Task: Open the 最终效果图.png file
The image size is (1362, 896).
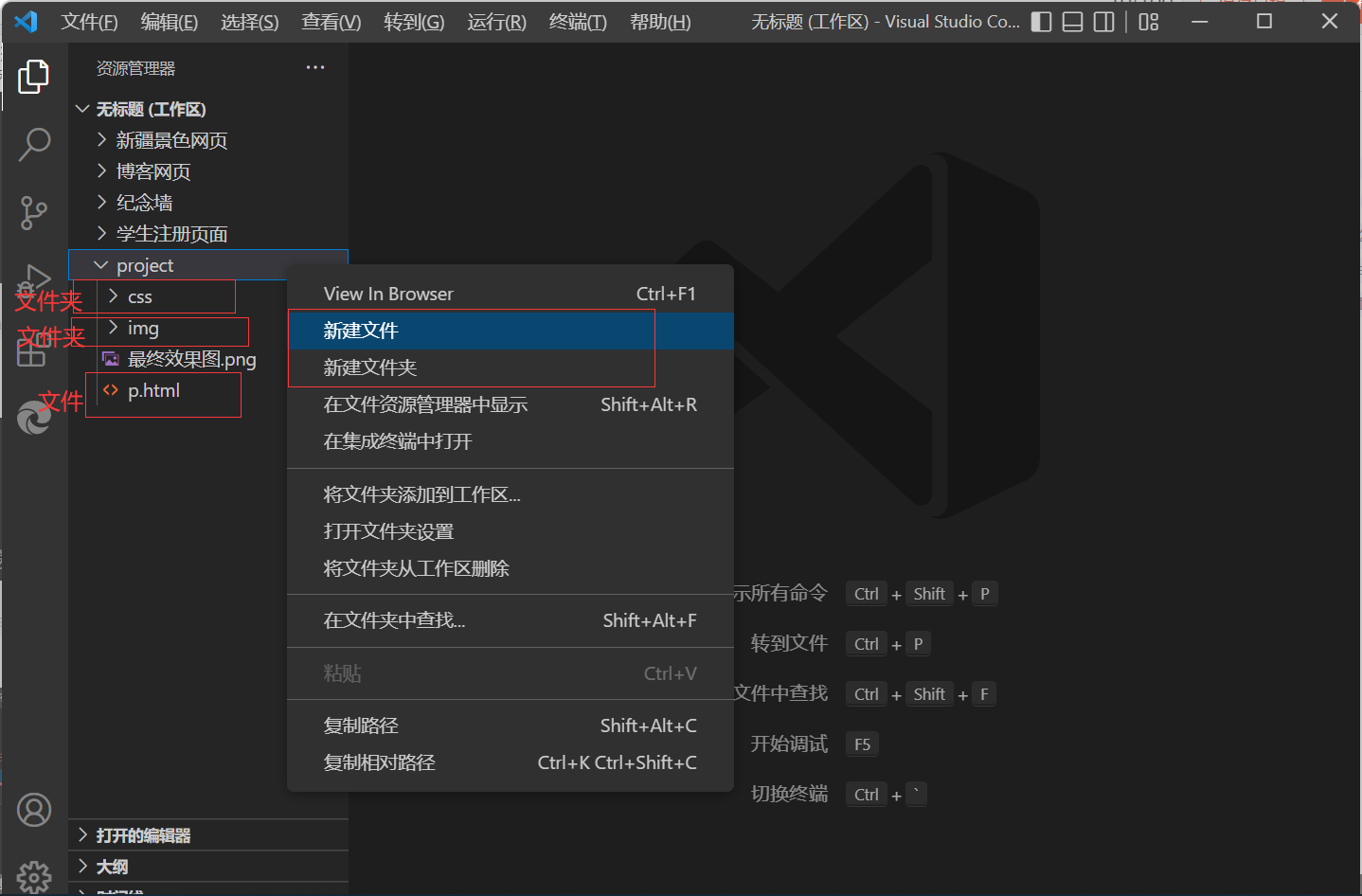Action: pos(192,359)
